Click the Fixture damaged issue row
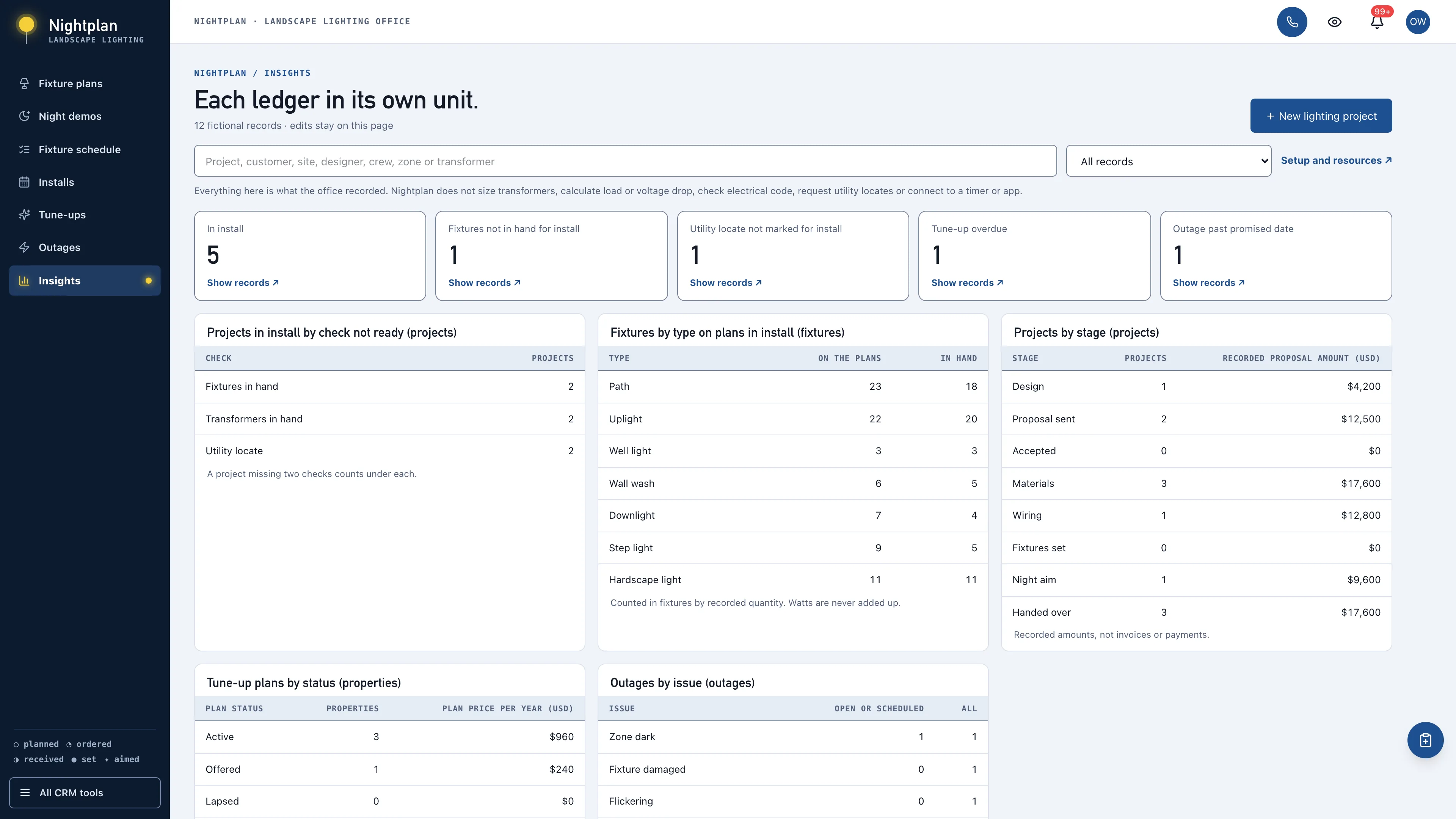Screen dimensions: 1456x819 point(793,769)
